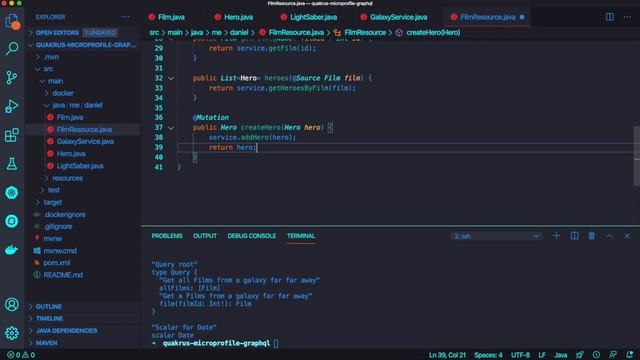Expand the .mvn folder
Screen dimensions: 640x360
(83, 57)
